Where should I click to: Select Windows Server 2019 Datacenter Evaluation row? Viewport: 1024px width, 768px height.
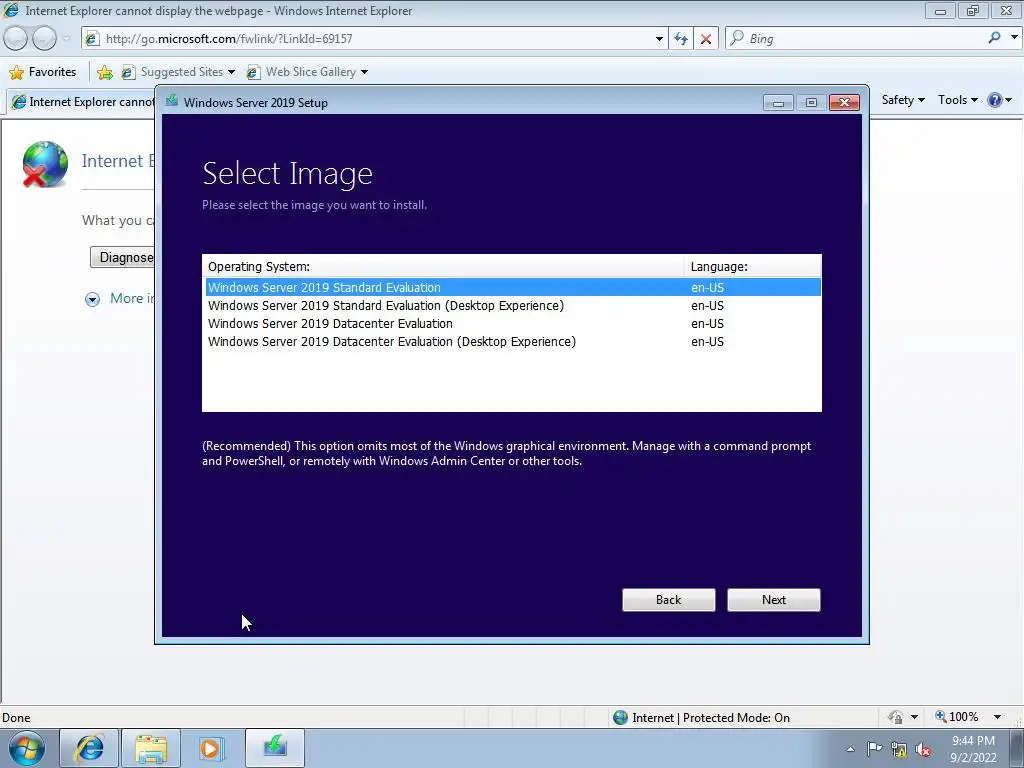click(x=513, y=324)
